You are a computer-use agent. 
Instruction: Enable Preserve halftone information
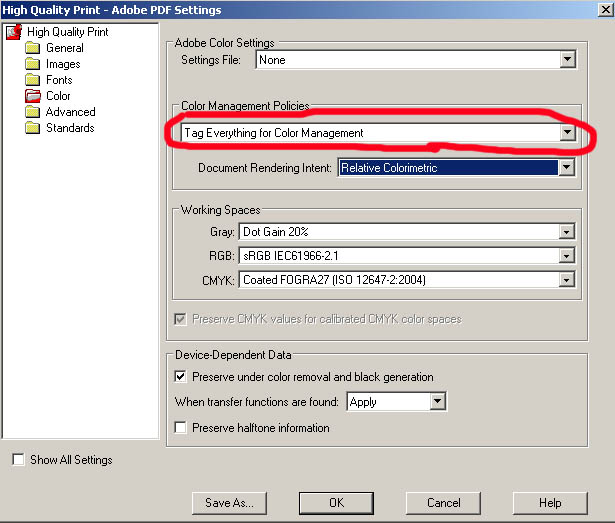pyautogui.click(x=180, y=427)
